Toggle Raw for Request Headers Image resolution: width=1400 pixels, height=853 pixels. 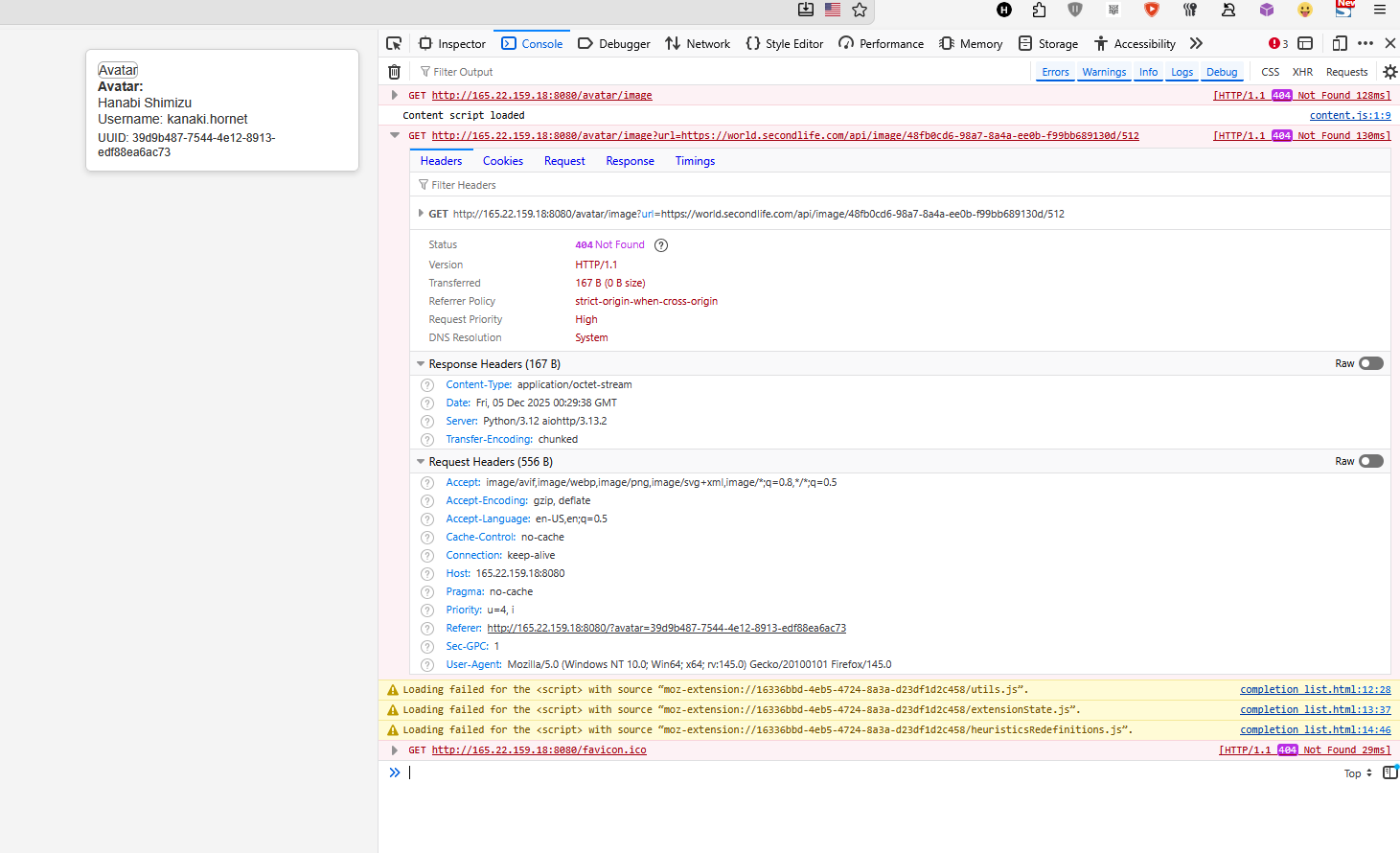[x=1371, y=461]
